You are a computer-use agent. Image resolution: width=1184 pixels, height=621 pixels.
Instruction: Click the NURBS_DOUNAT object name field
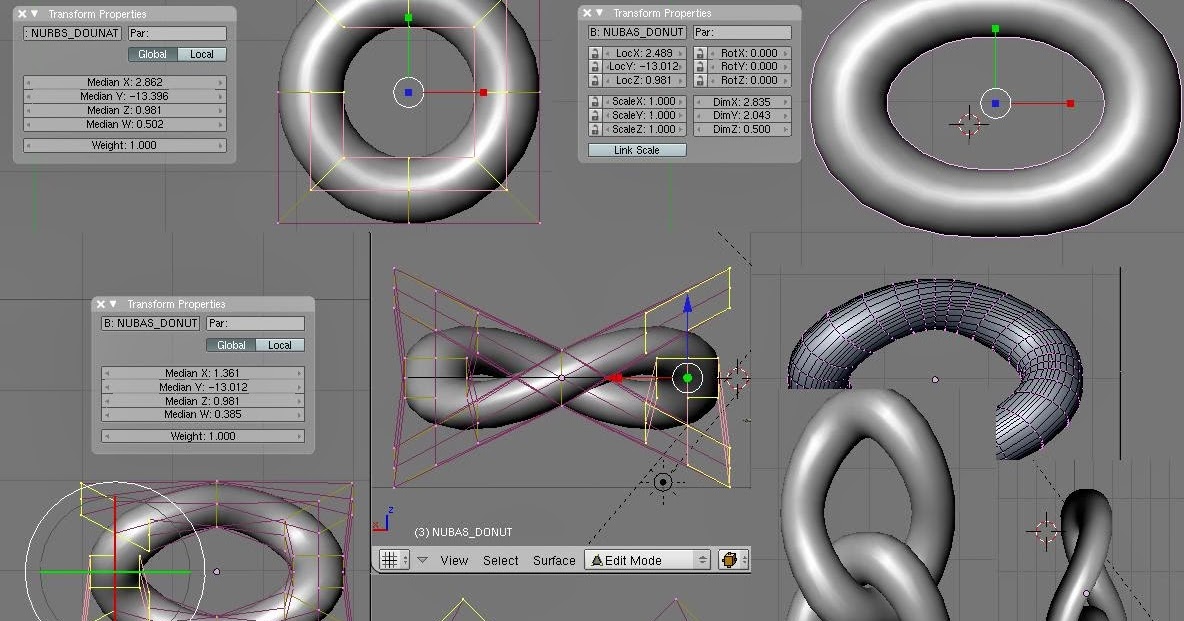click(72, 33)
